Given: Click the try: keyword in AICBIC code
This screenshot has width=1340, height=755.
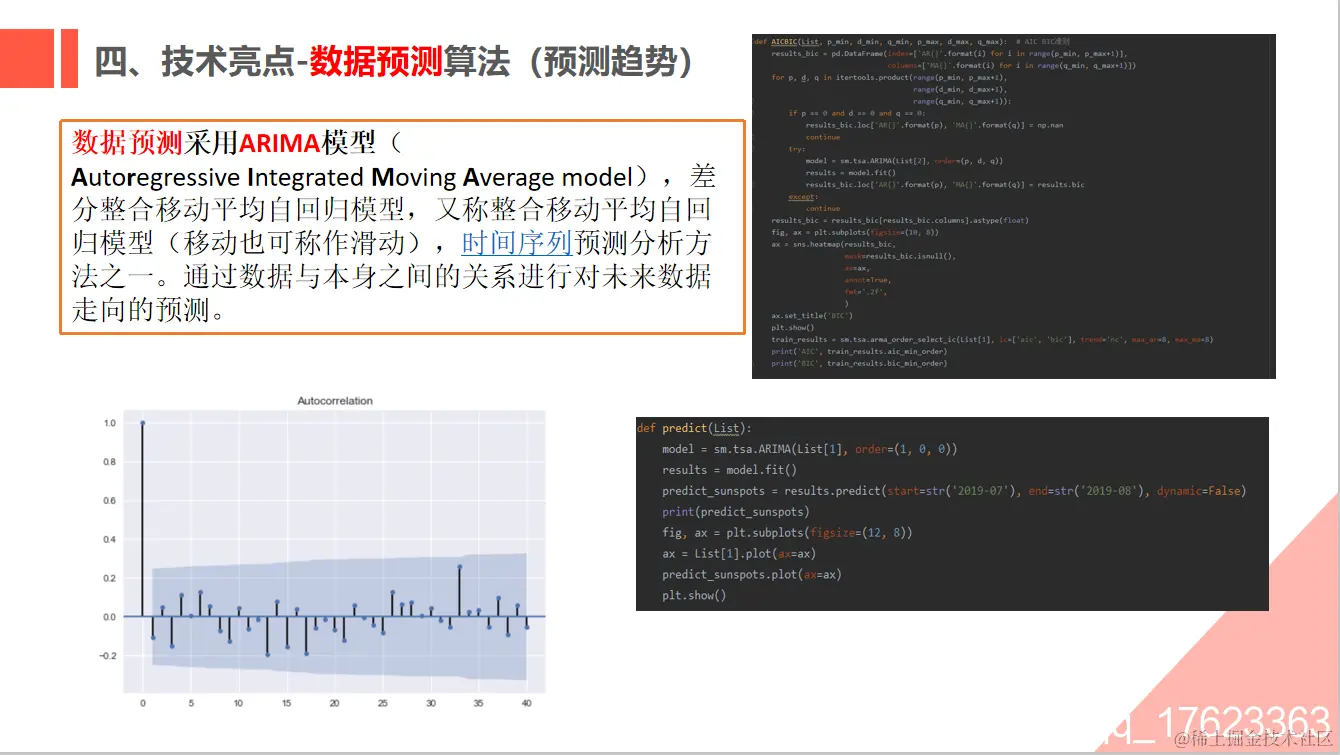Looking at the screenshot, I should click(796, 148).
